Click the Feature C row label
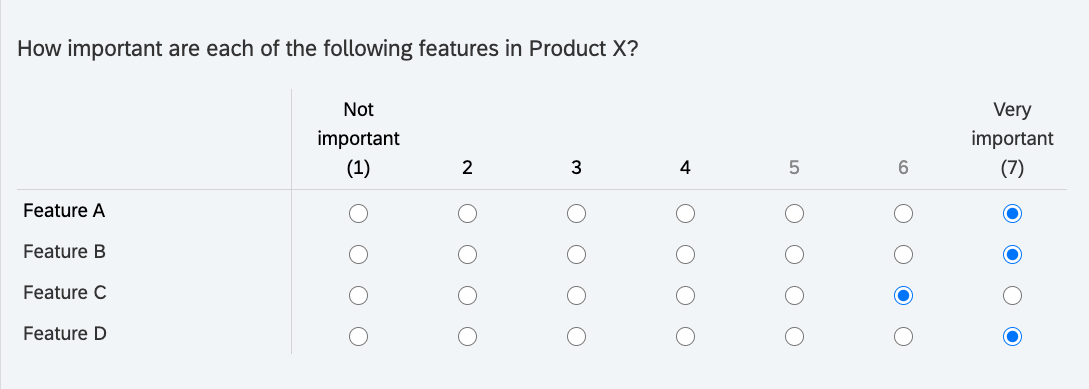The width and height of the screenshot is (1089, 389). 65,292
